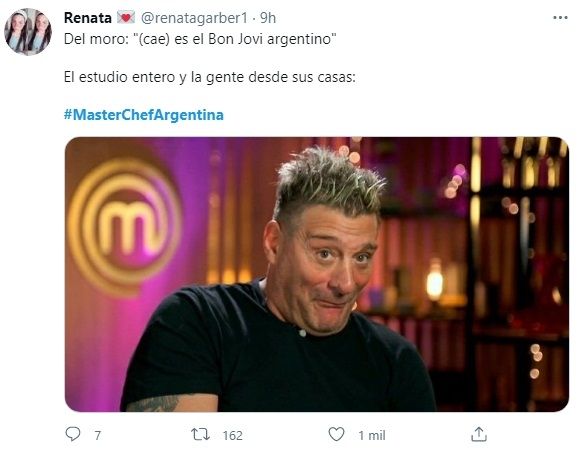Click Renata's round profile avatar
Image resolution: width=580 pixels, height=454 pixels.
point(28,32)
